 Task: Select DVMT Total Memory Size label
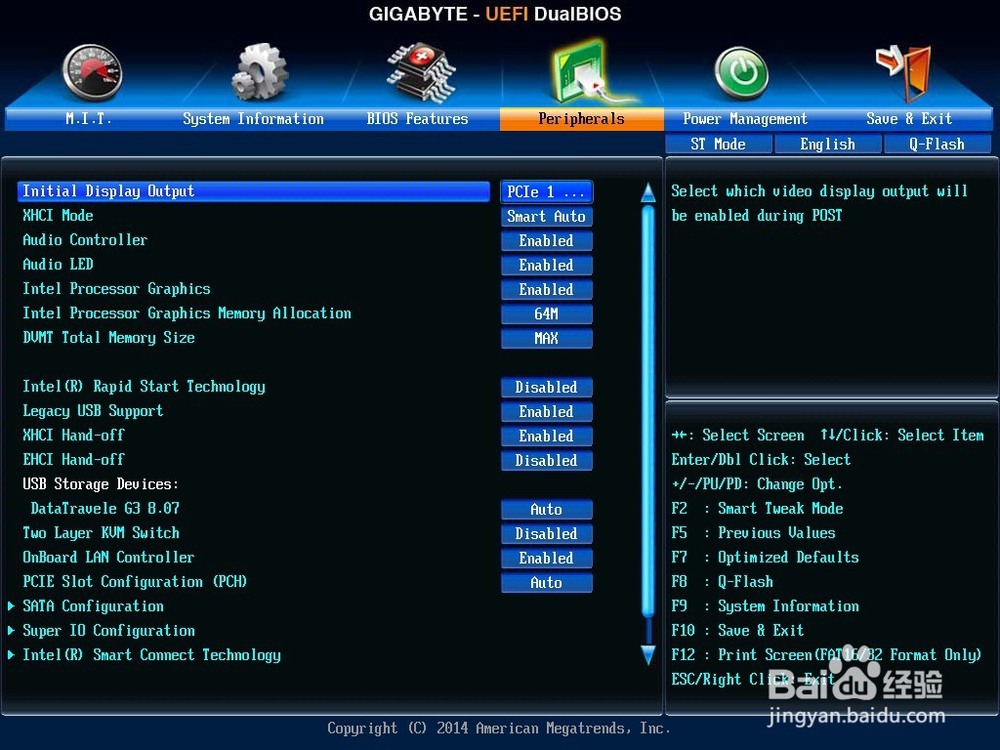tap(108, 337)
